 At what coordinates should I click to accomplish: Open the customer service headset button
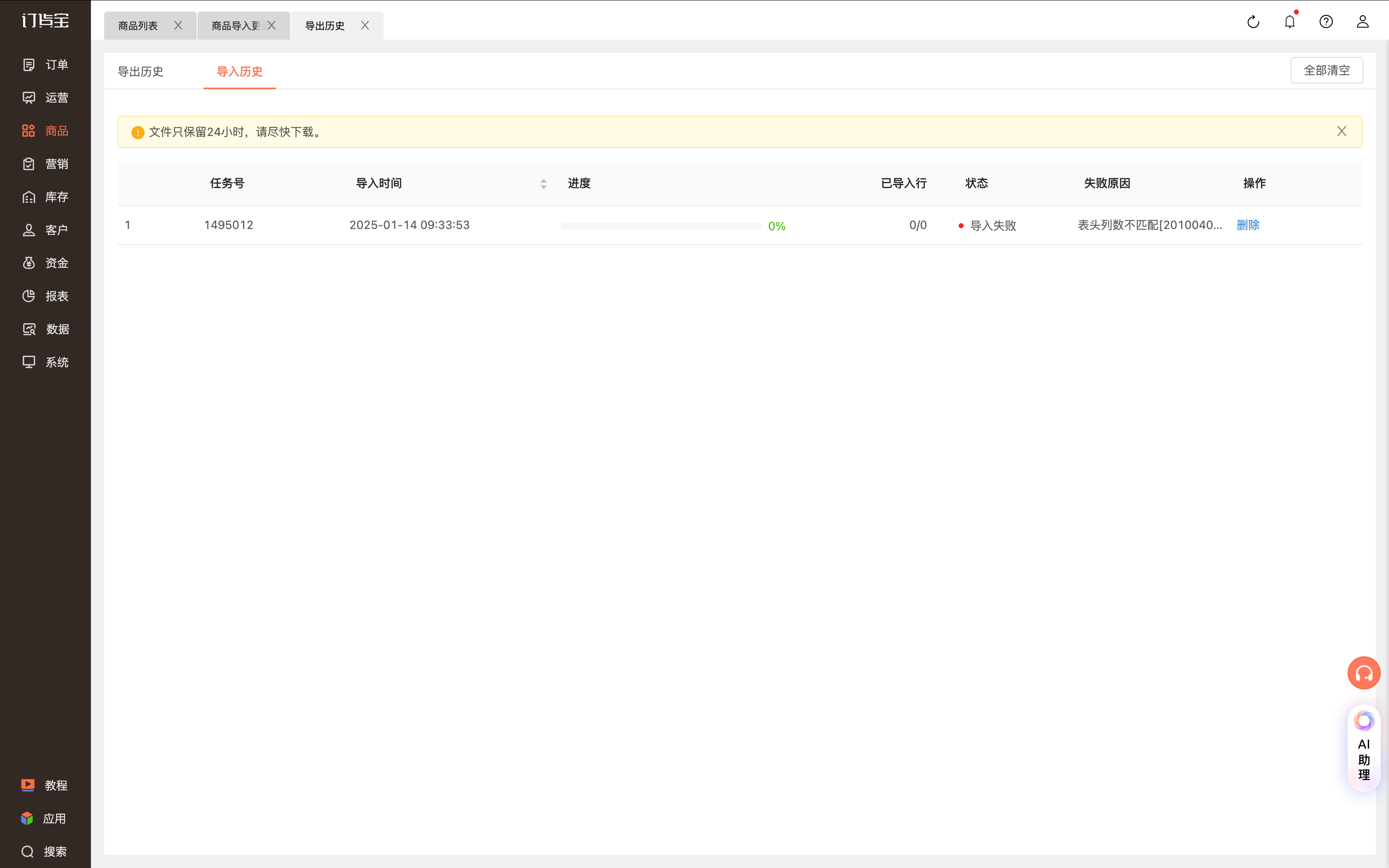(x=1364, y=673)
